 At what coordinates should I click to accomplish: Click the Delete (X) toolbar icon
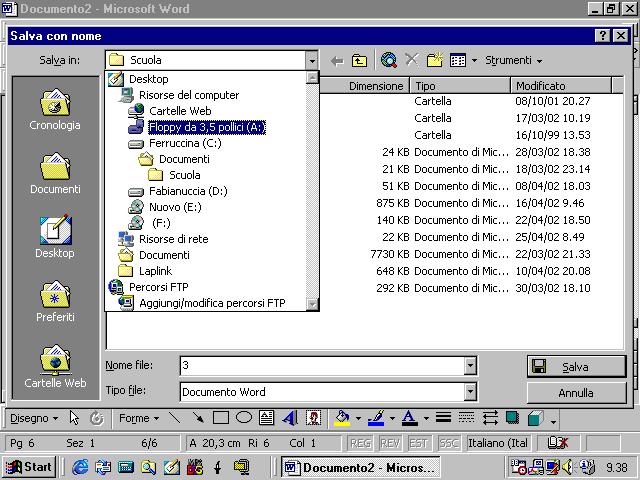(x=411, y=60)
